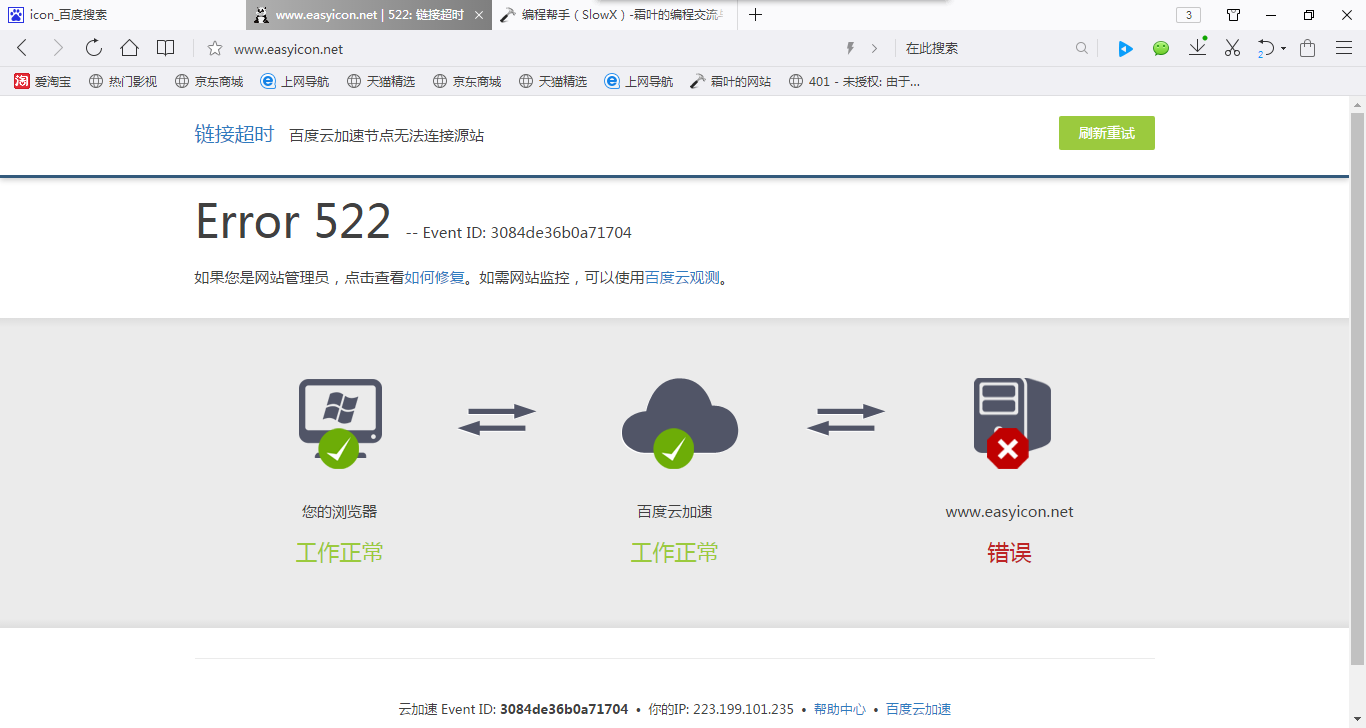This screenshot has width=1366, height=728.
Task: Open the first 天猫精选 bookmark
Action: (381, 82)
